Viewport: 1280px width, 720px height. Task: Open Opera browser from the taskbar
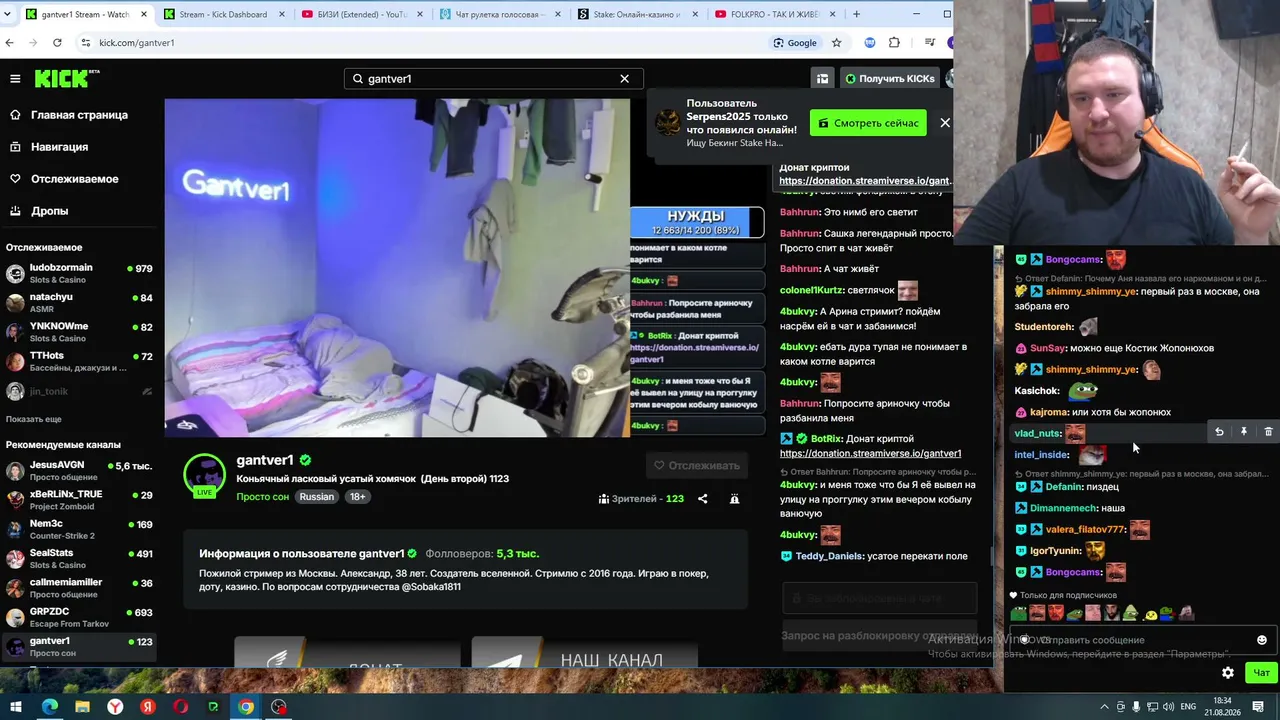click(x=180, y=707)
